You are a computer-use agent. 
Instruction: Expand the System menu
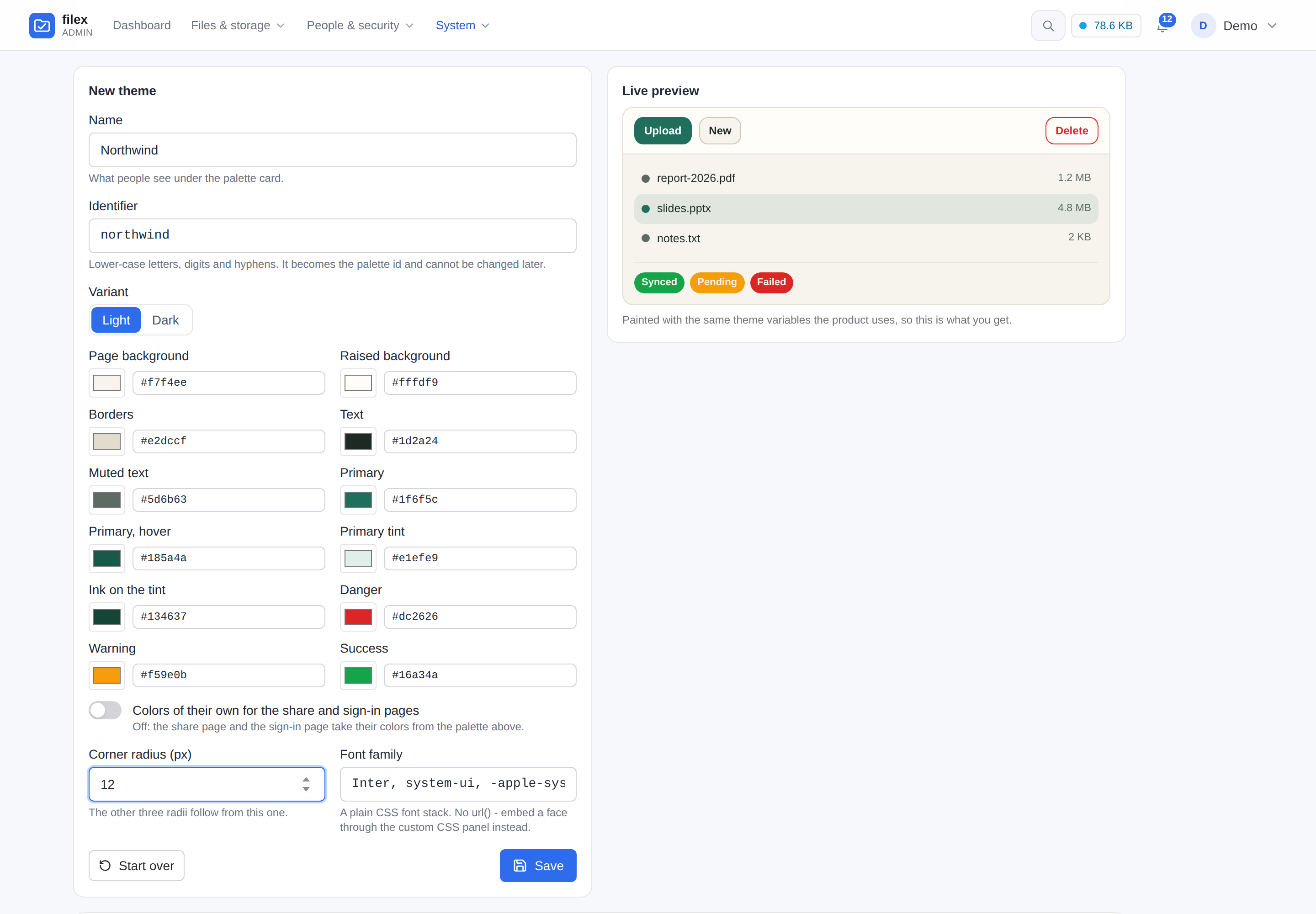point(462,25)
